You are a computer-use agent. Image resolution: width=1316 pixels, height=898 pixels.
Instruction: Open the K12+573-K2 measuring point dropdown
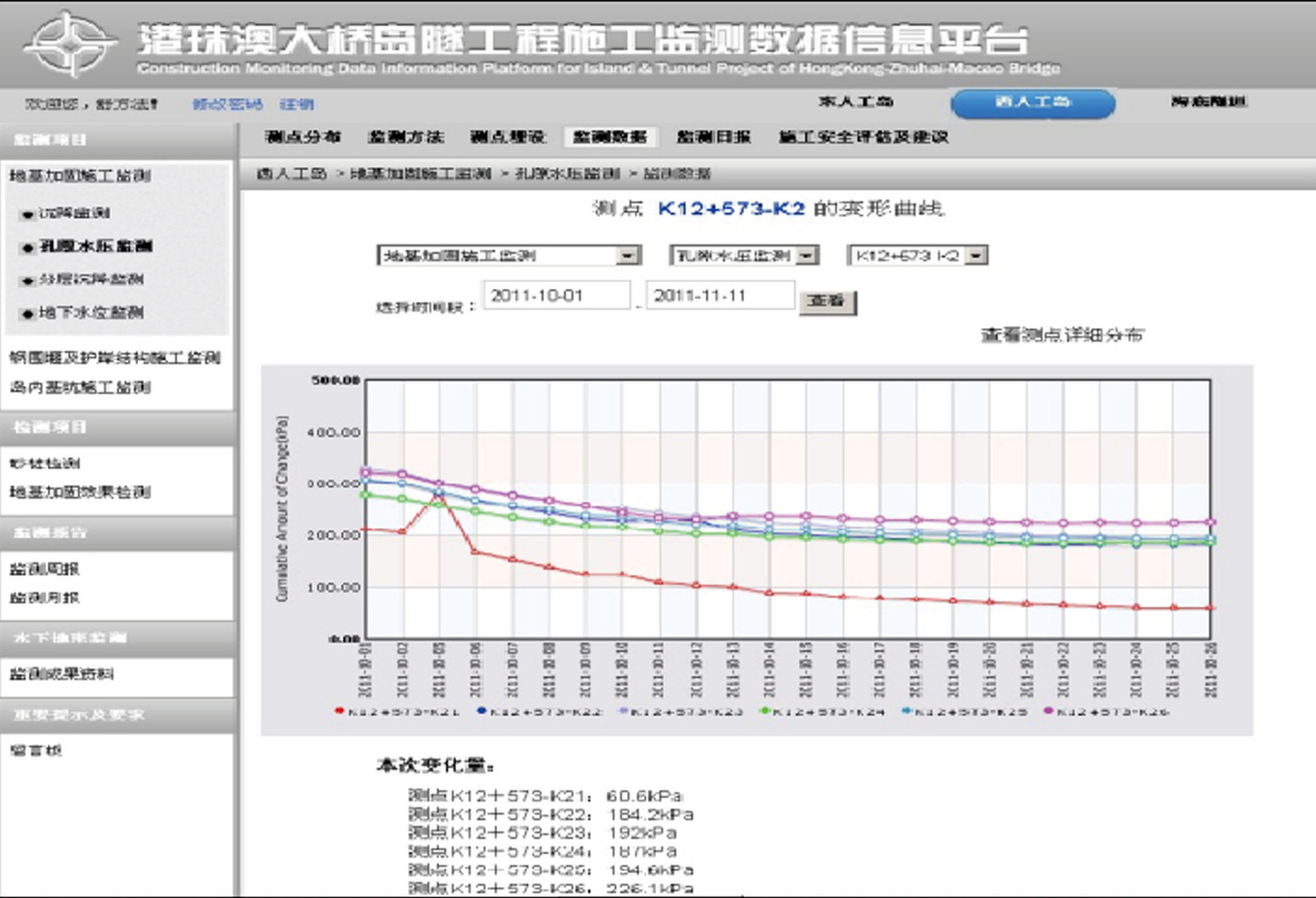tap(917, 256)
